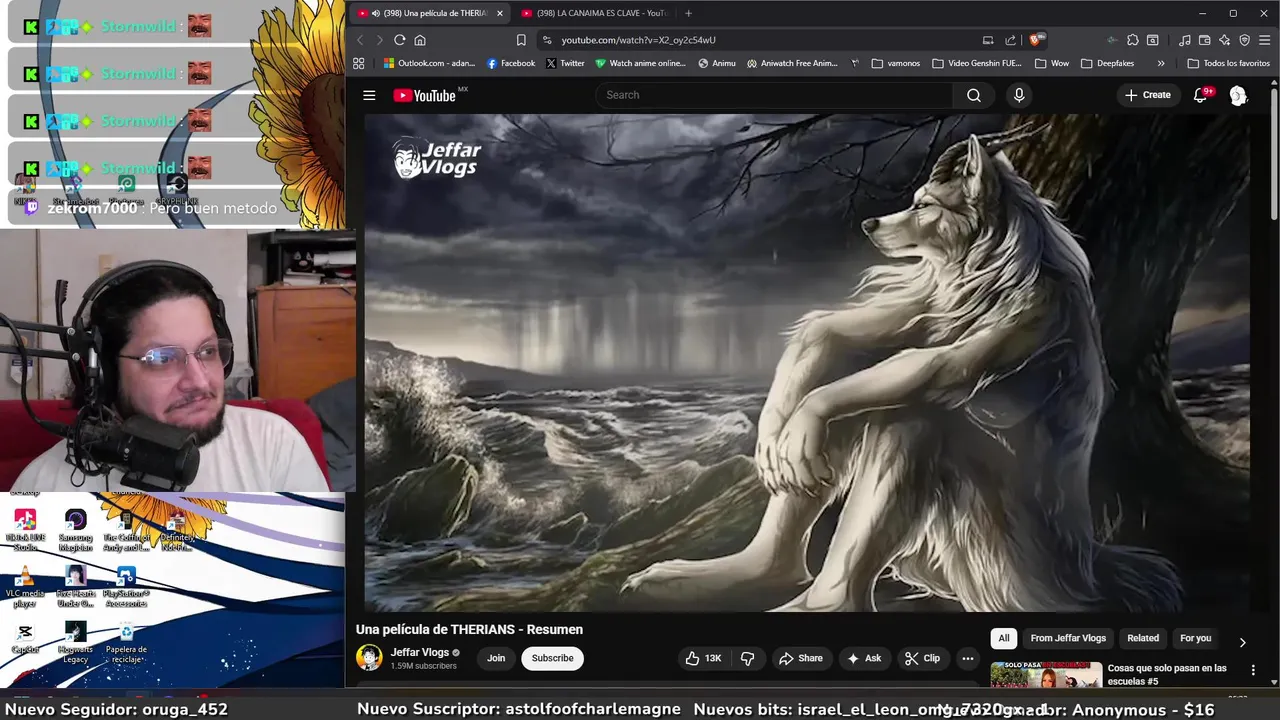The height and width of the screenshot is (720, 1280).
Task: Go back with the browser back arrow
Action: tap(361, 40)
